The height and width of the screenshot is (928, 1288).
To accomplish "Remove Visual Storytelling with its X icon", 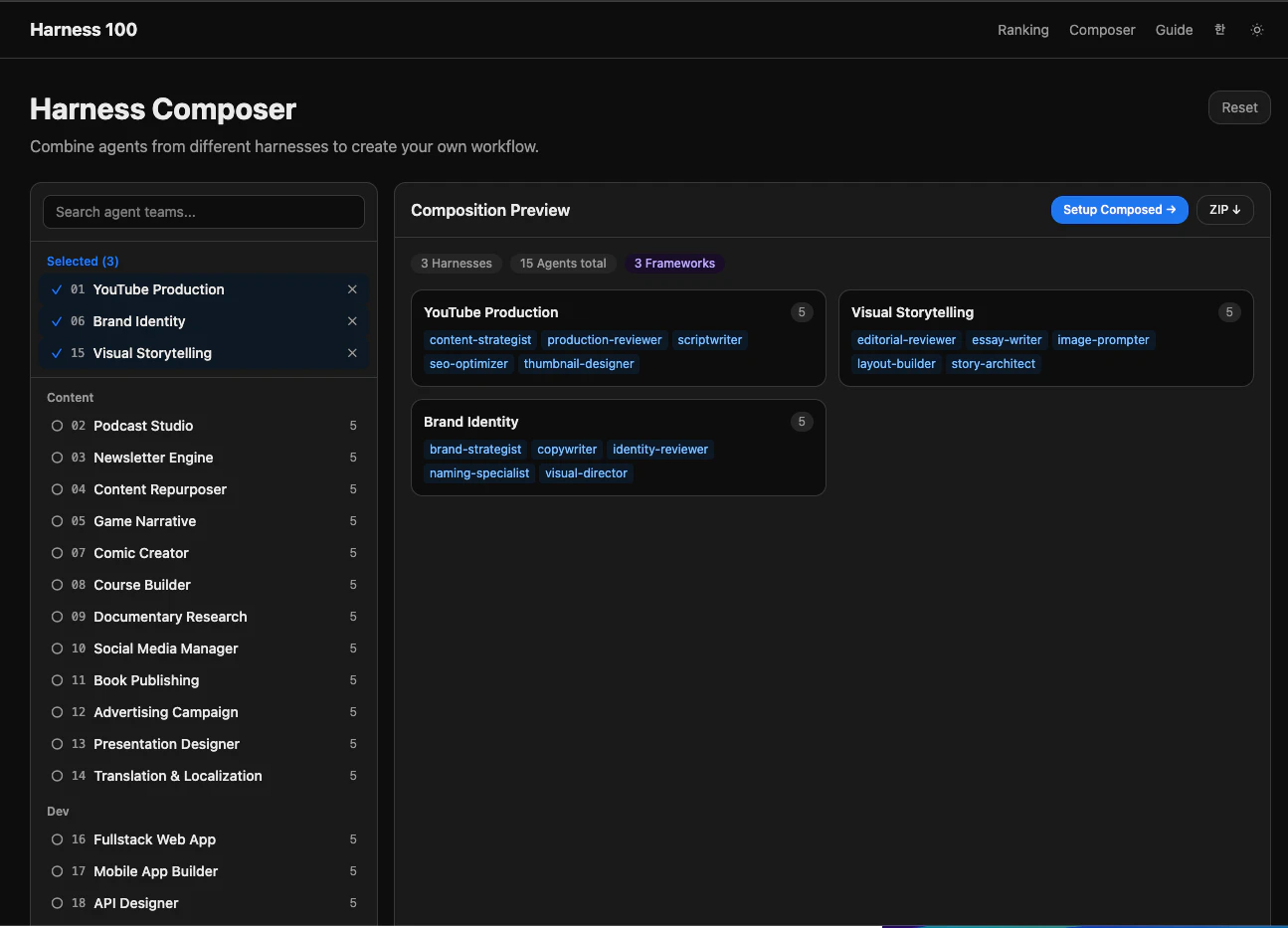I will [352, 353].
